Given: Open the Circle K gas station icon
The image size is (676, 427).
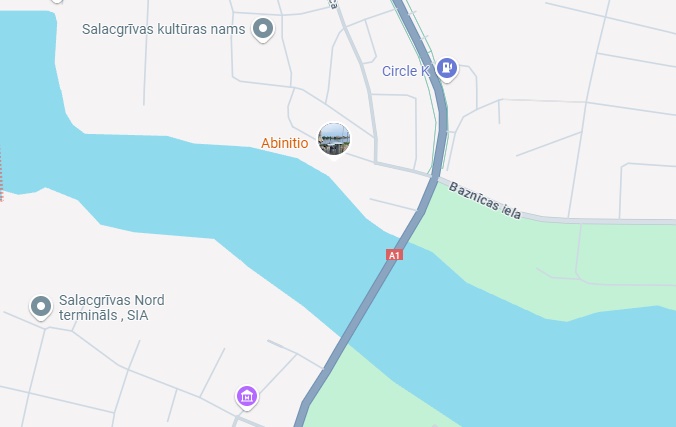Looking at the screenshot, I should (x=446, y=68).
